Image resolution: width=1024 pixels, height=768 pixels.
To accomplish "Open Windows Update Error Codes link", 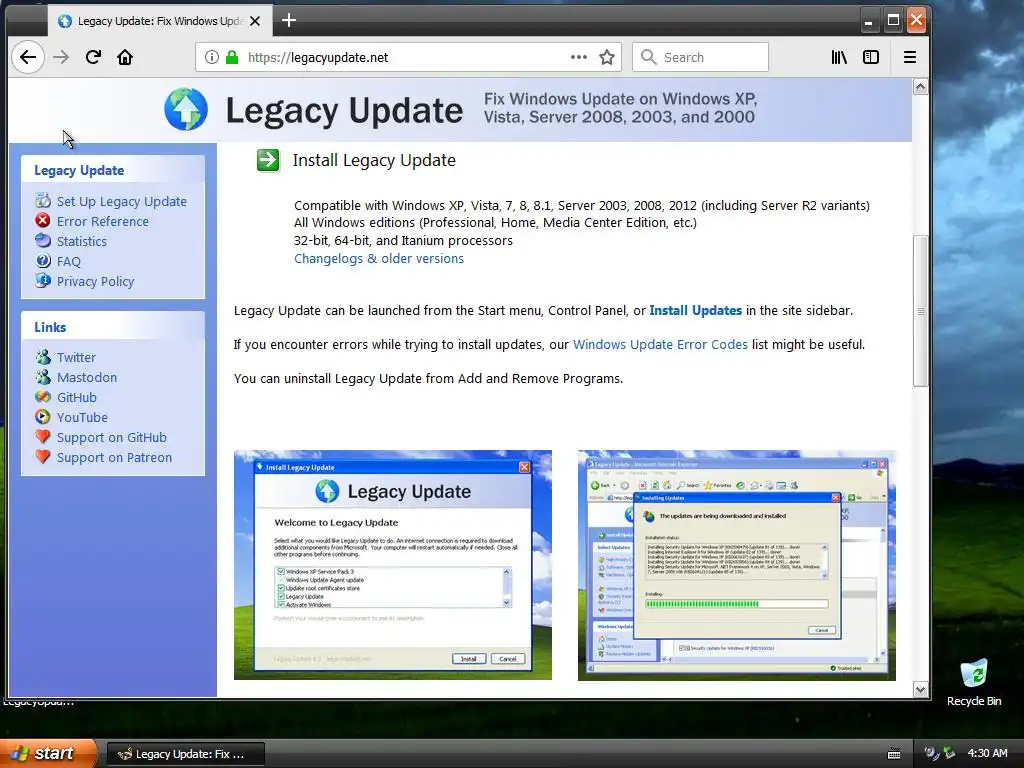I will click(x=660, y=344).
